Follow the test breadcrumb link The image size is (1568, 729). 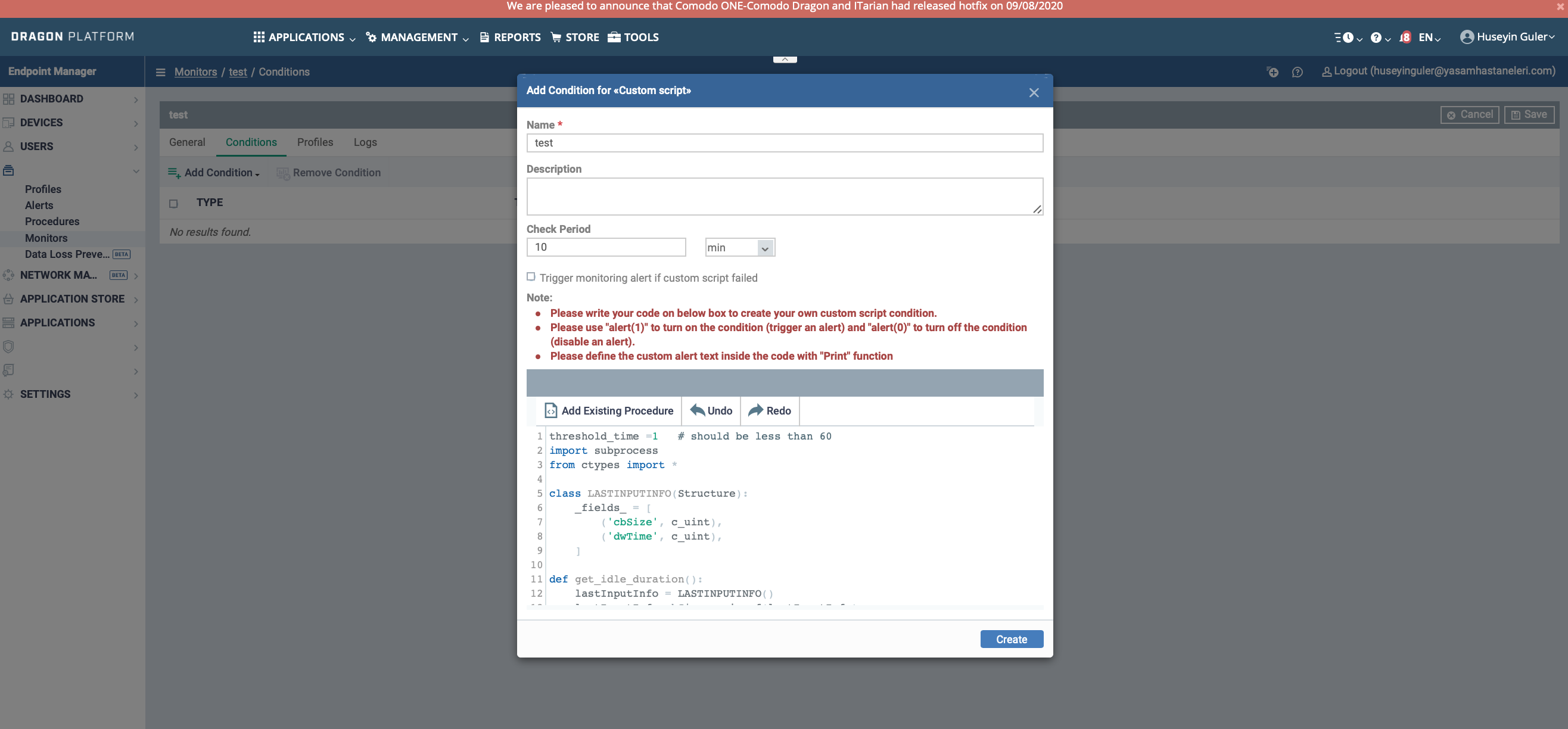click(x=238, y=72)
